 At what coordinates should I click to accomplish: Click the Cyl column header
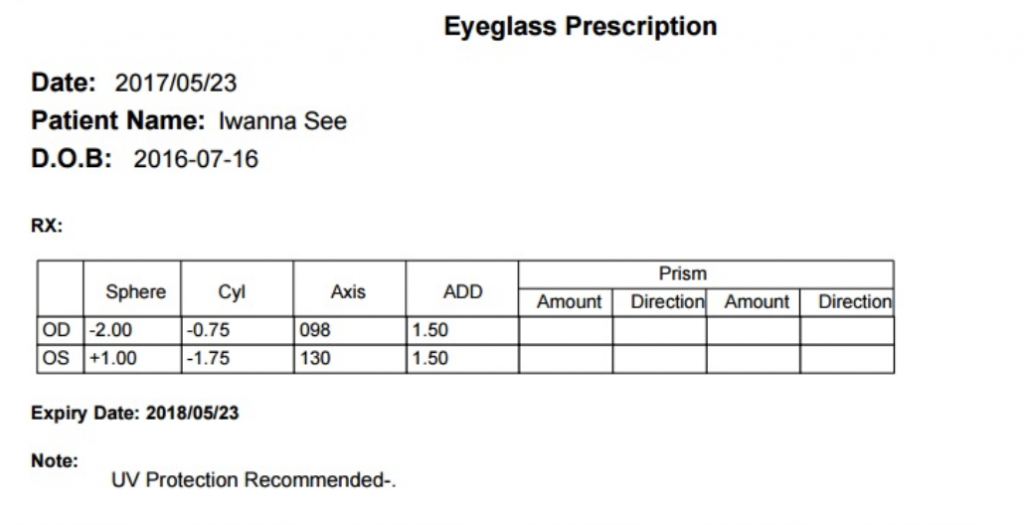tap(231, 292)
